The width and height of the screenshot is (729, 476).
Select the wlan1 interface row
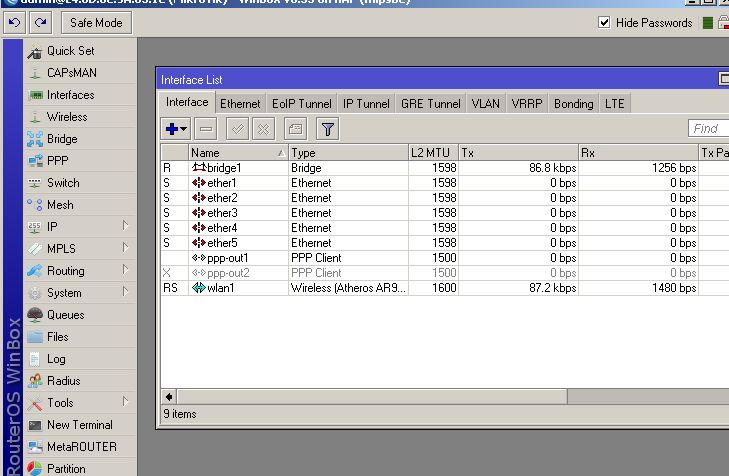[444, 288]
